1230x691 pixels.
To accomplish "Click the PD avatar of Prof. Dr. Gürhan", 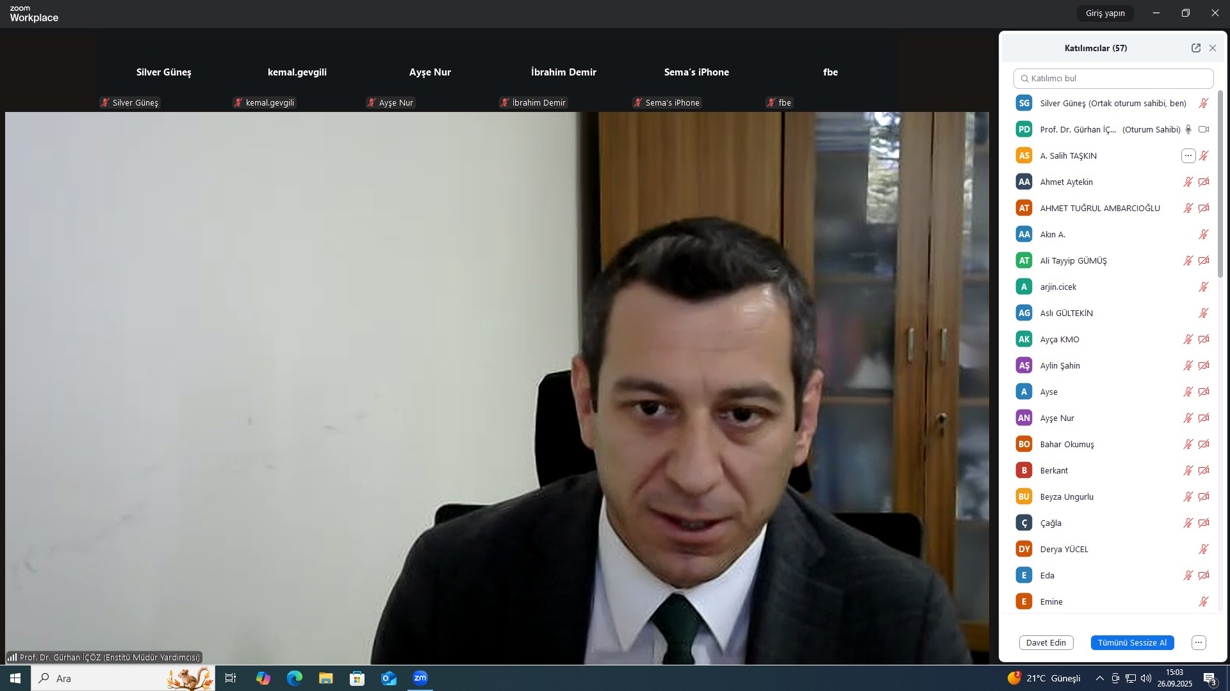I will click(x=1024, y=130).
